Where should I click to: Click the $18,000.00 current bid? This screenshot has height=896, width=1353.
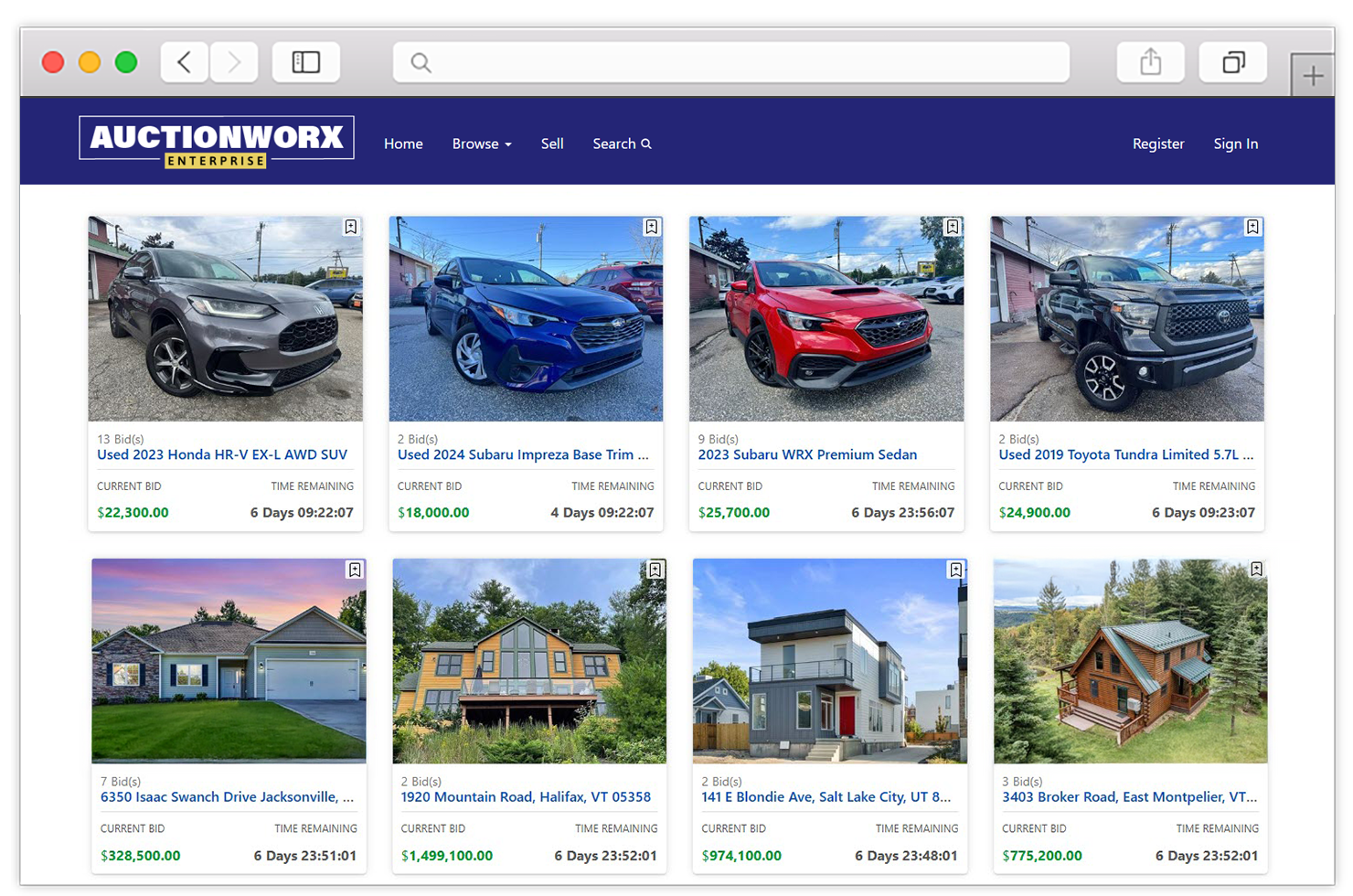(x=433, y=513)
